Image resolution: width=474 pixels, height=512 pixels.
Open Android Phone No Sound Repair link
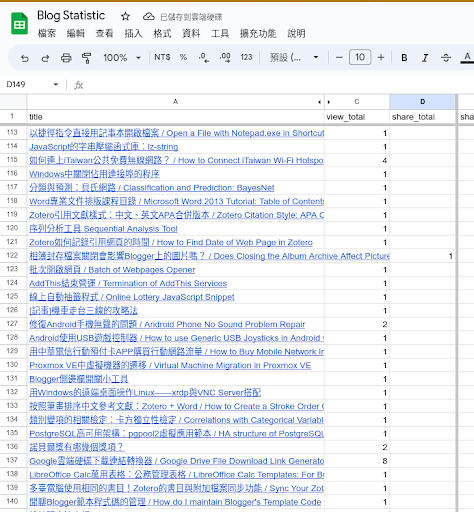[167, 324]
